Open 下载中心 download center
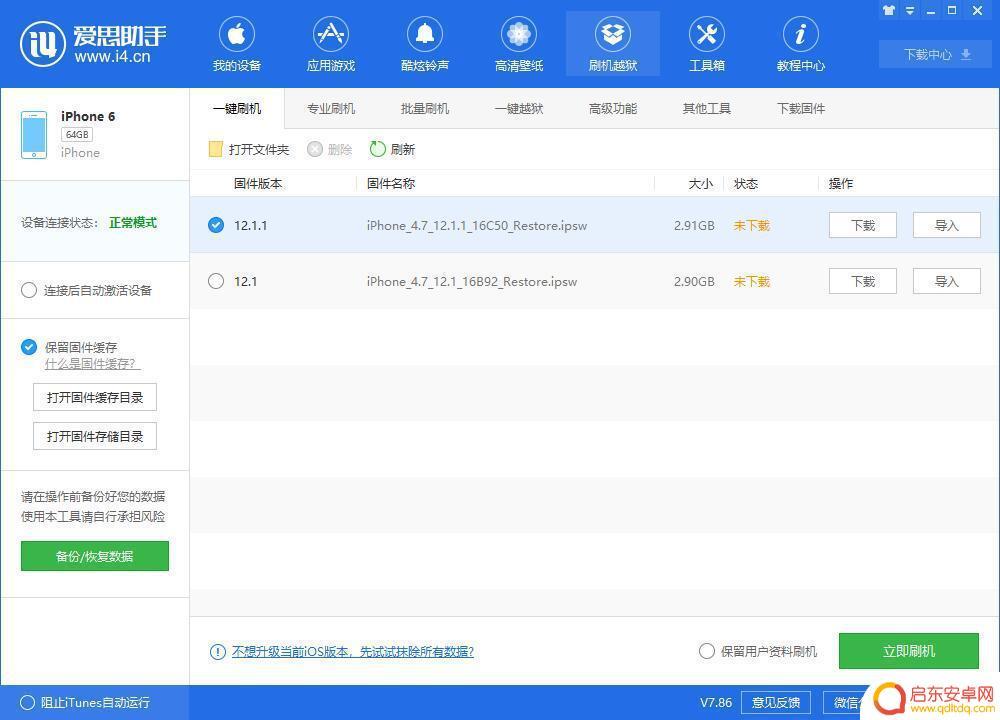The width and height of the screenshot is (1000, 720). point(936,55)
